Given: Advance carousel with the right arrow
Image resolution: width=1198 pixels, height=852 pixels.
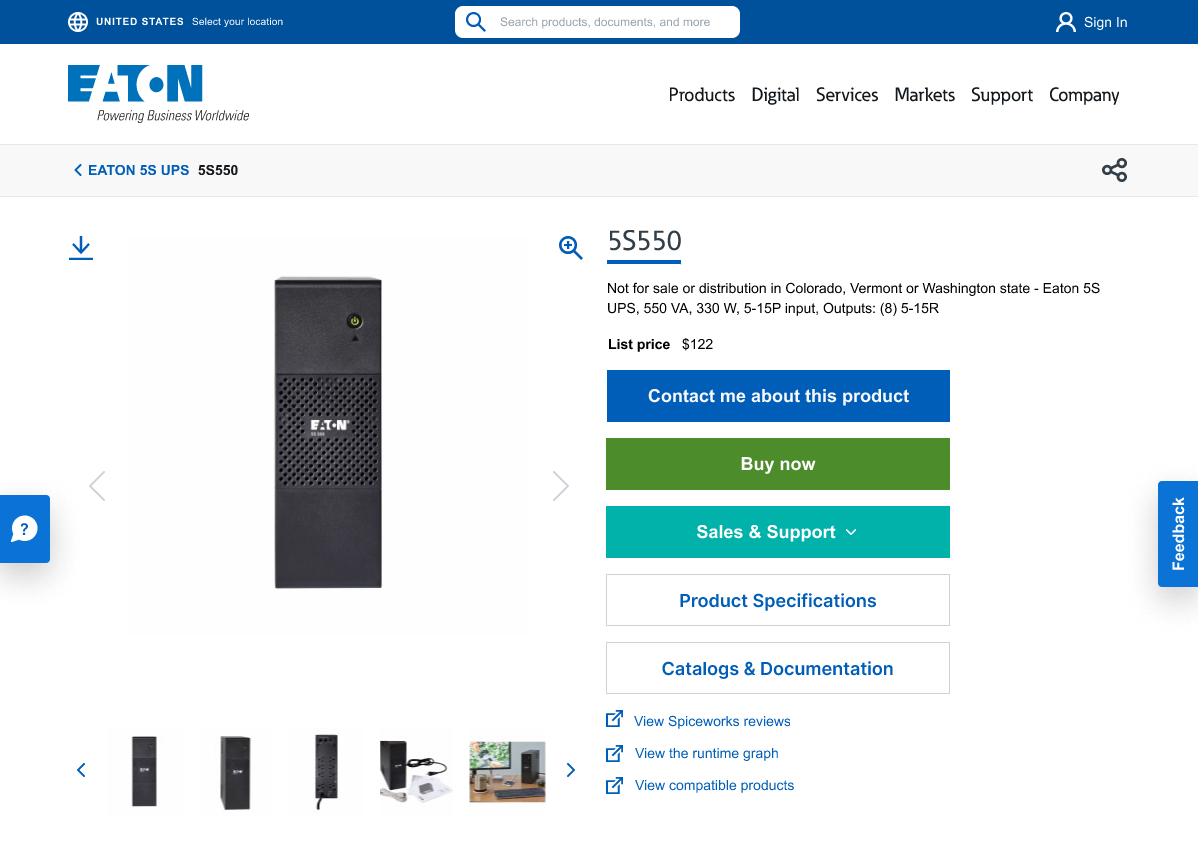Looking at the screenshot, I should pyautogui.click(x=560, y=485).
